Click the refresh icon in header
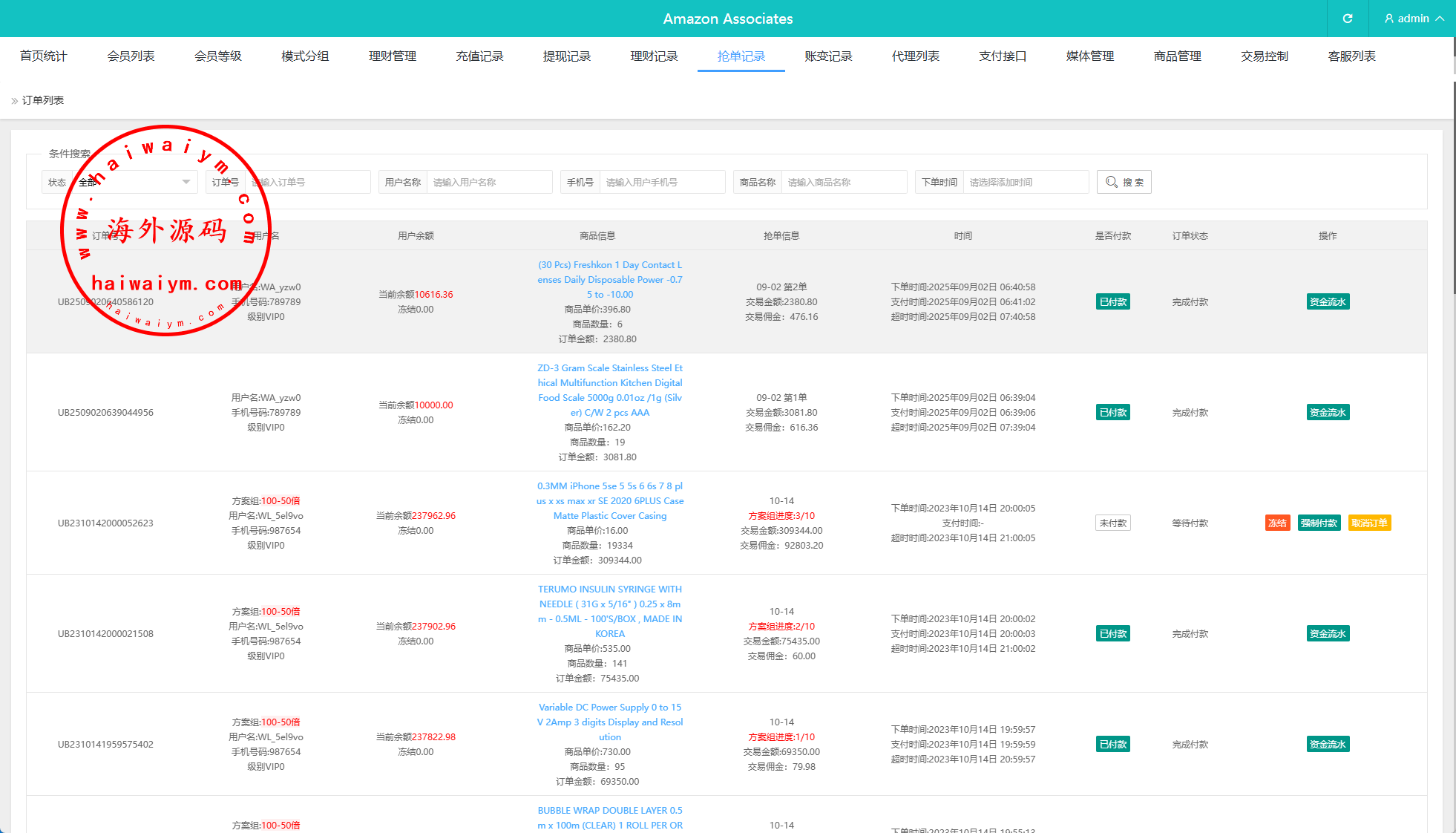This screenshot has height=833, width=1456. point(1347,19)
